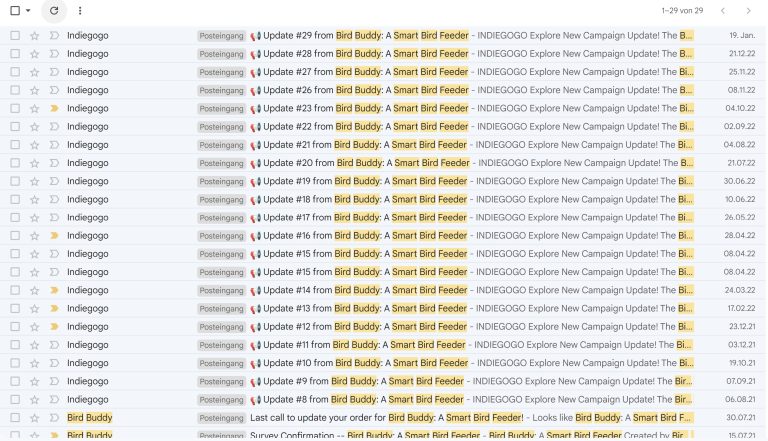
Task: Click sender Indiegogo on Update #16 row
Action: 88,236
